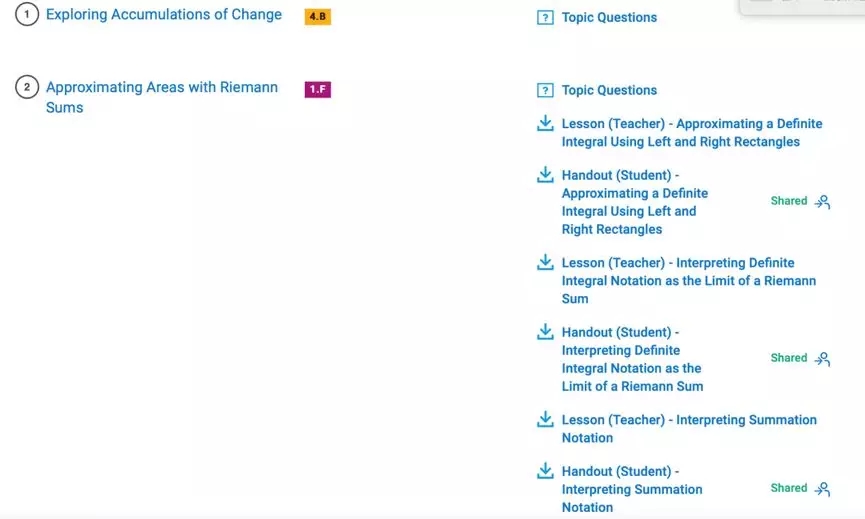This screenshot has height=519, width=865.
Task: Click download icon for Lesson Interpreting Definite Integral Notation
Action: (x=545, y=262)
